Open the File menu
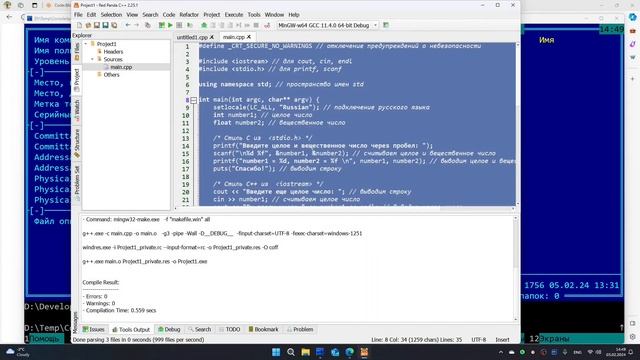 (x=78, y=15)
